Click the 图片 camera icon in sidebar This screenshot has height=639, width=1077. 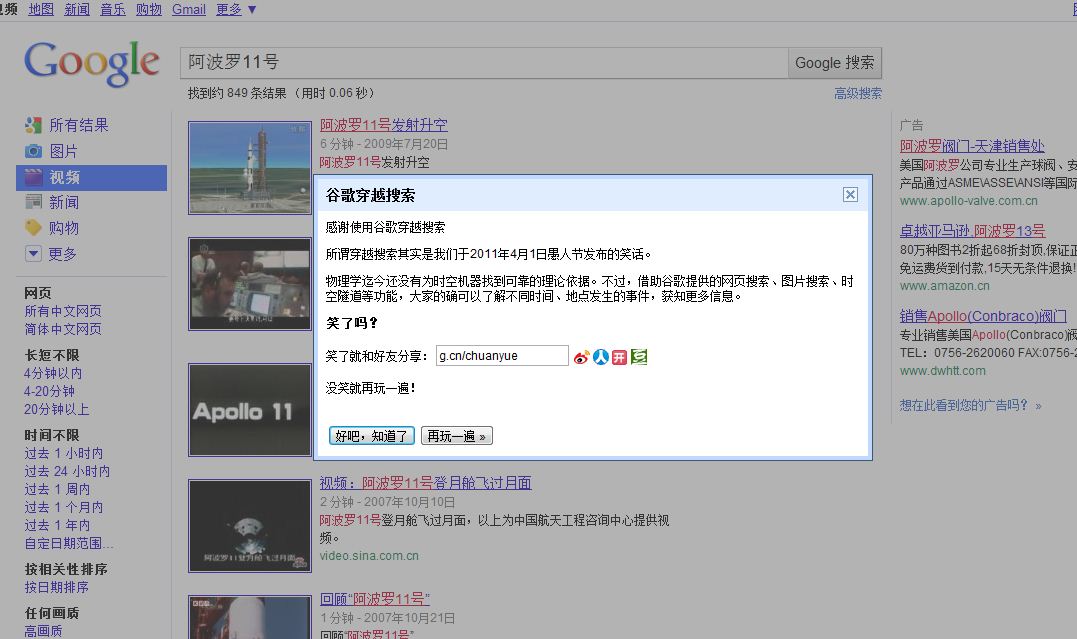click(x=33, y=151)
